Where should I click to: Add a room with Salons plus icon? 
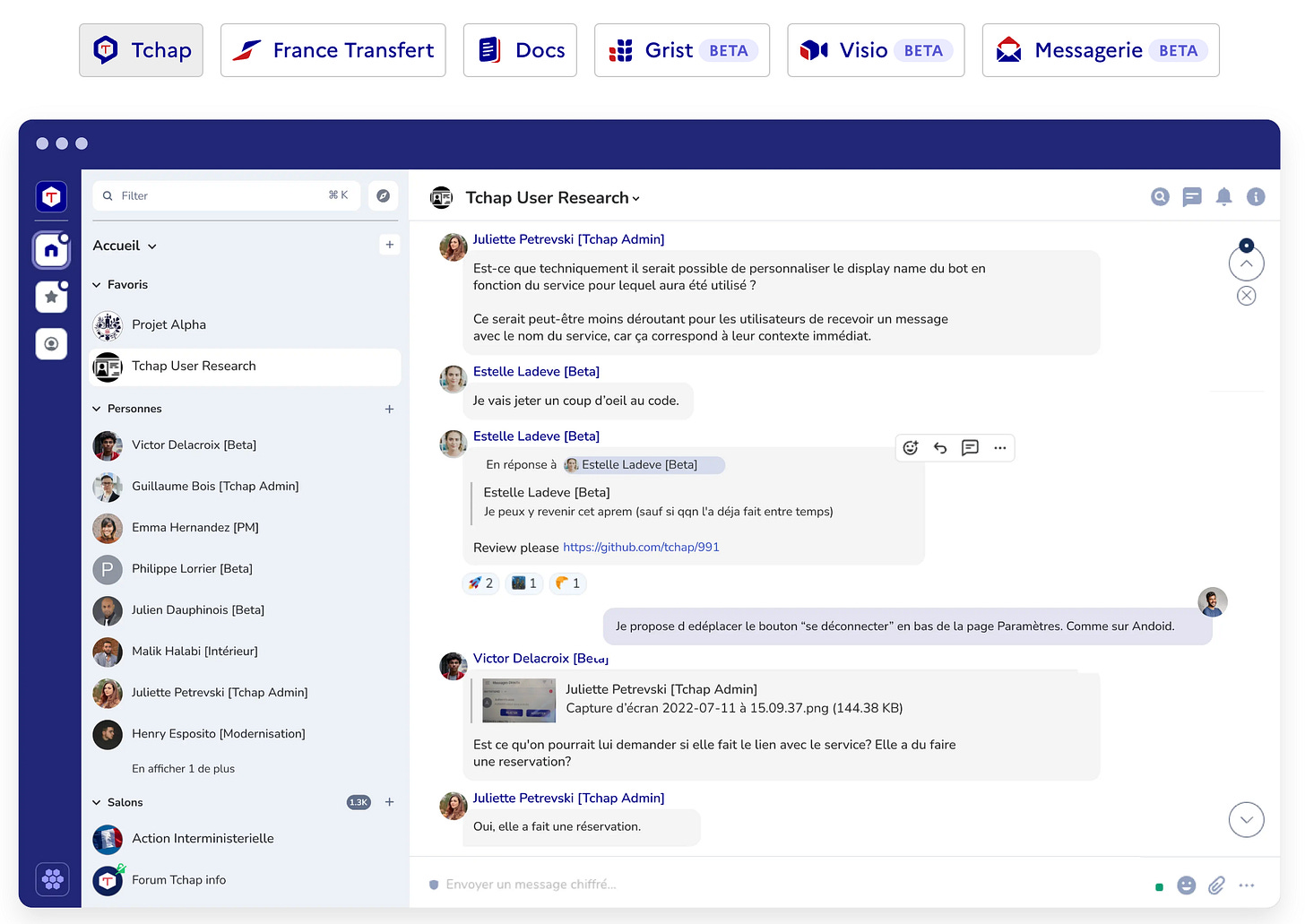point(390,802)
